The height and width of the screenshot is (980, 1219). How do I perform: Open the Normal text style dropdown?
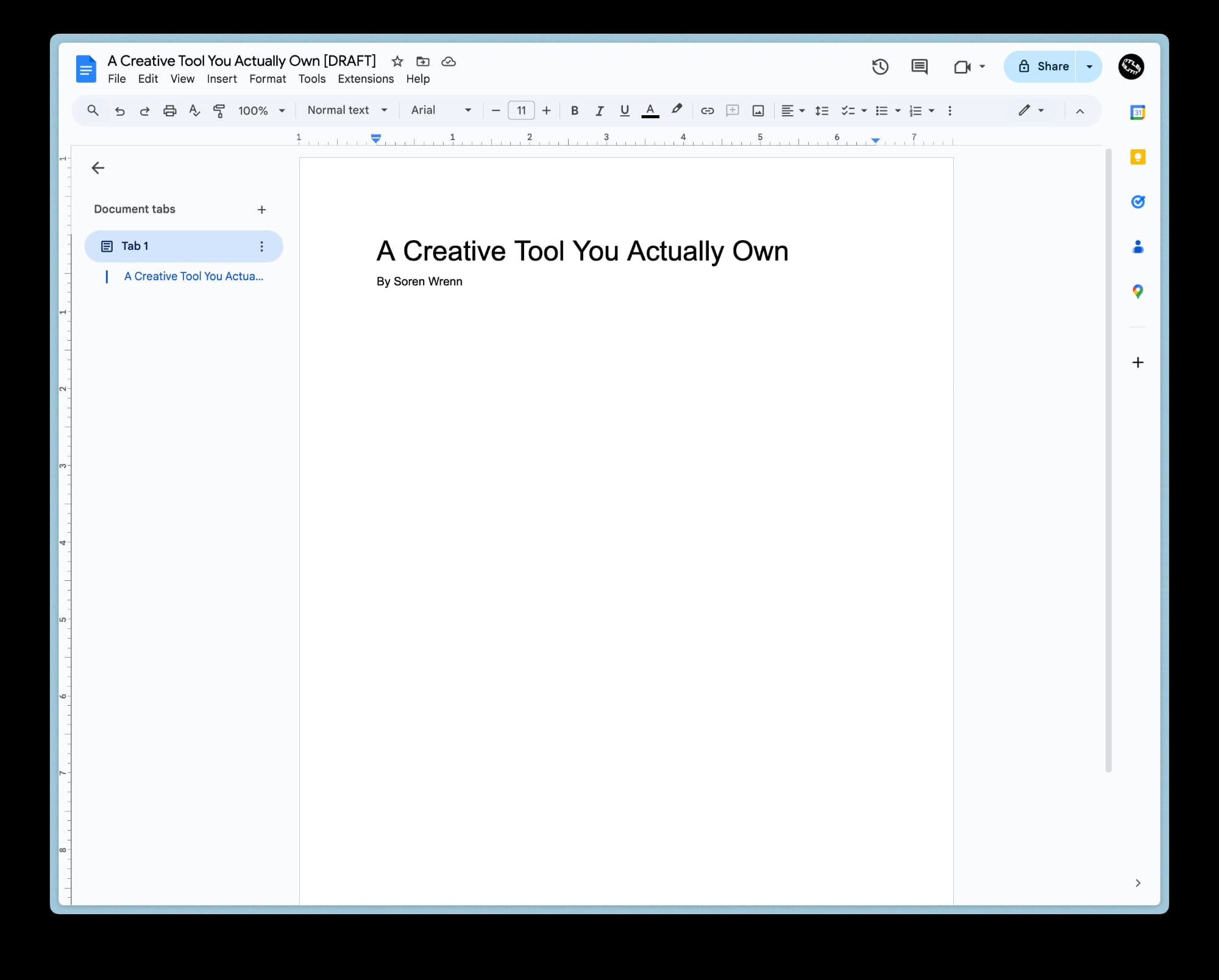(347, 110)
